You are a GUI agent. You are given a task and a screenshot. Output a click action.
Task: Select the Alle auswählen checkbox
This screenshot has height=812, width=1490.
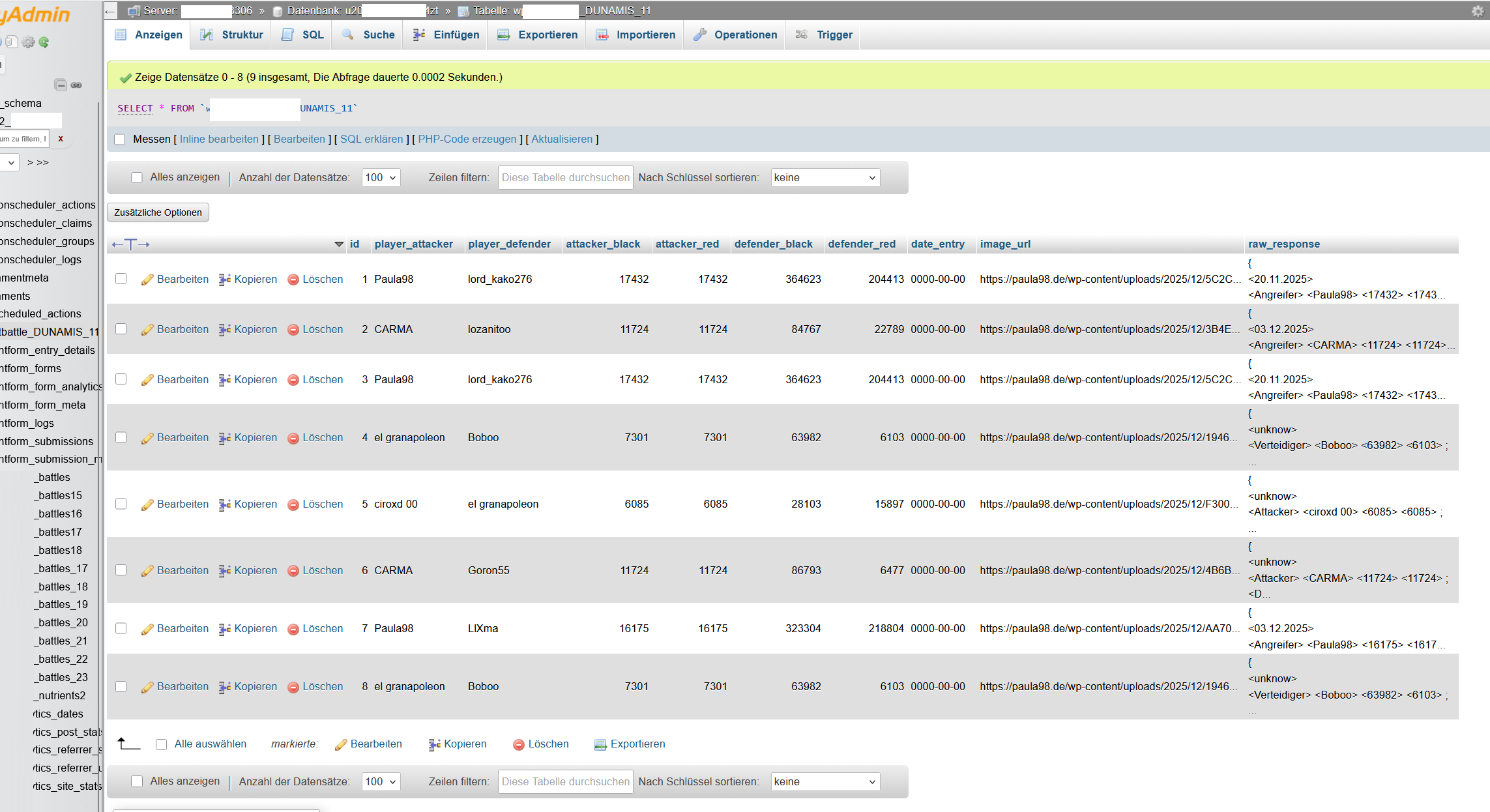[162, 744]
